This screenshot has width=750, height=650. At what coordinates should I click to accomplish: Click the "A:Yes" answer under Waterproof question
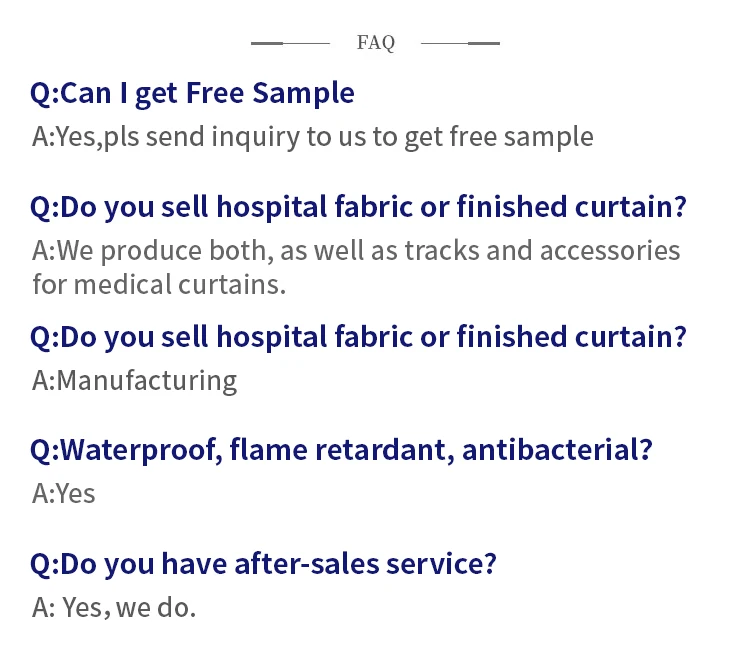(x=63, y=493)
